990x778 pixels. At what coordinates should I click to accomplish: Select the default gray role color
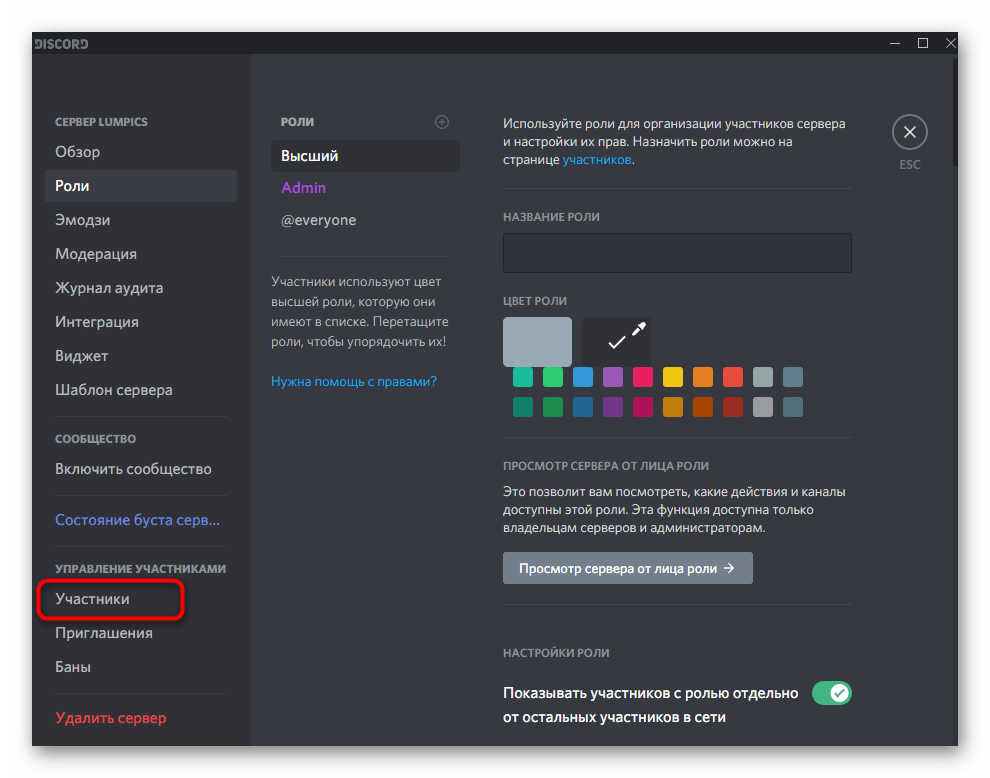(537, 342)
